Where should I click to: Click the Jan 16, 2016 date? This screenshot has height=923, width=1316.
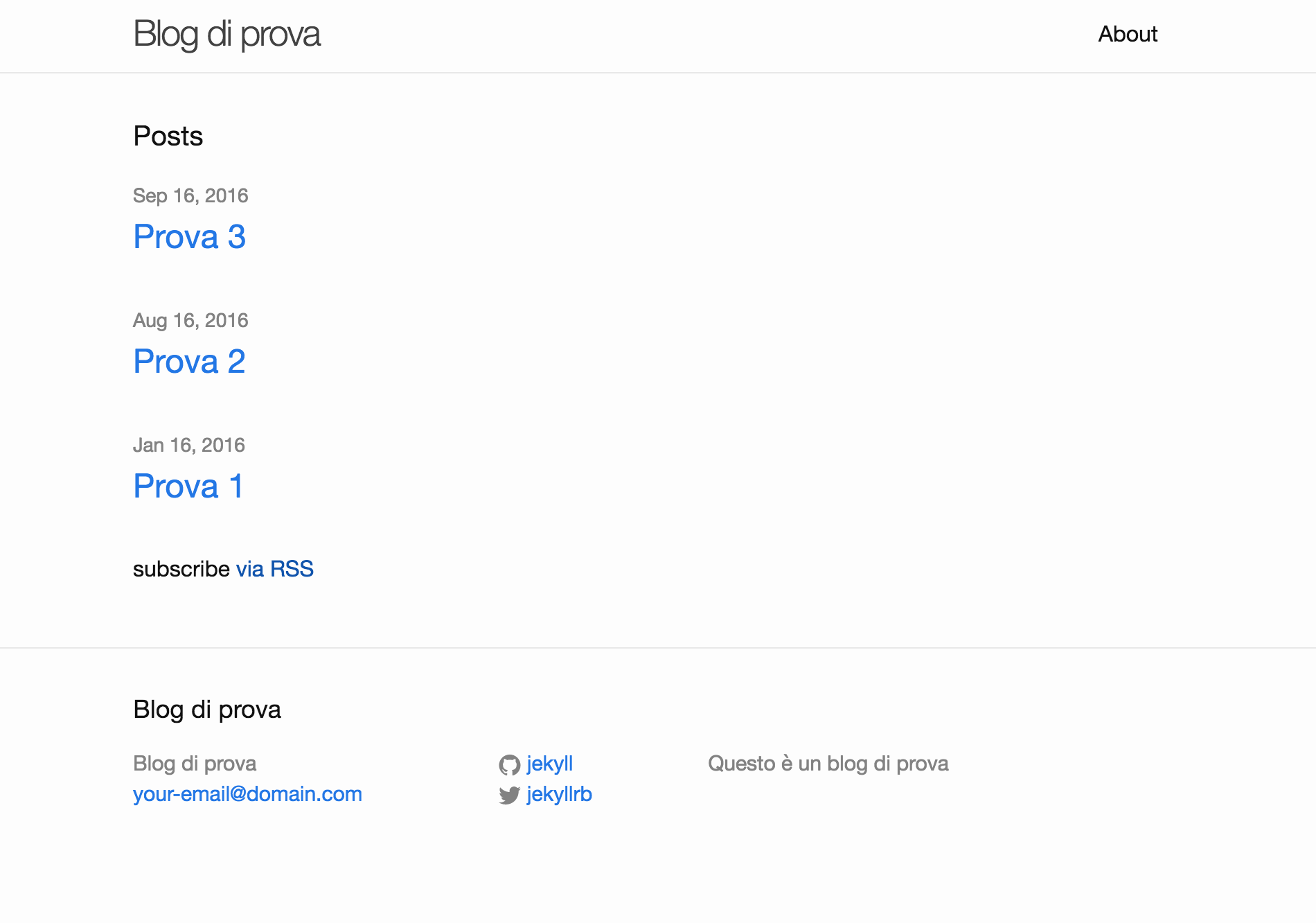pyautogui.click(x=189, y=446)
